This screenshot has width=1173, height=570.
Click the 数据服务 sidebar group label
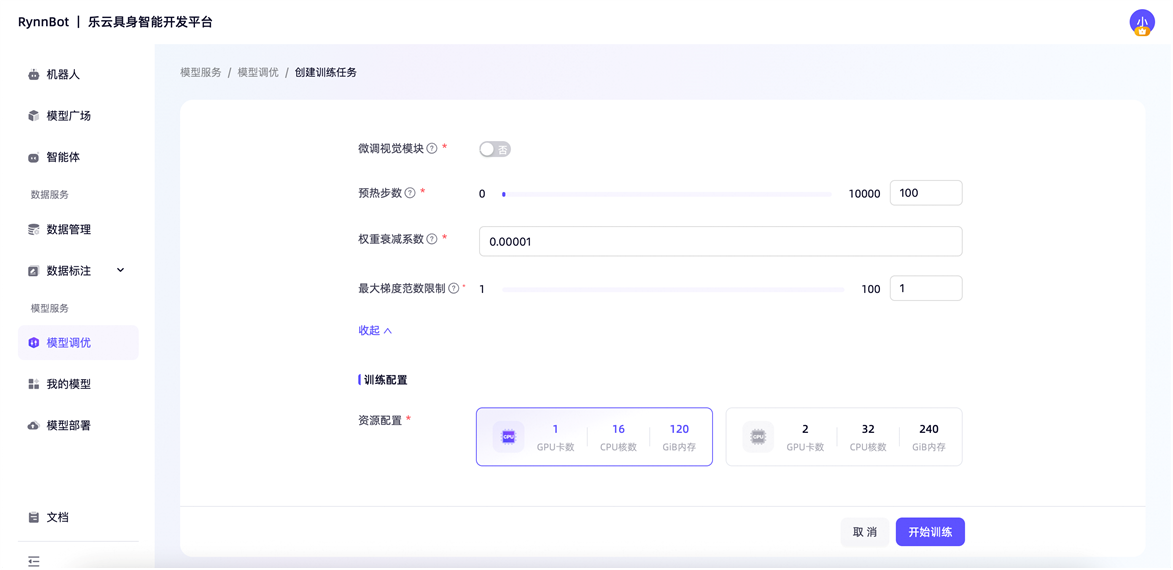pos(50,194)
